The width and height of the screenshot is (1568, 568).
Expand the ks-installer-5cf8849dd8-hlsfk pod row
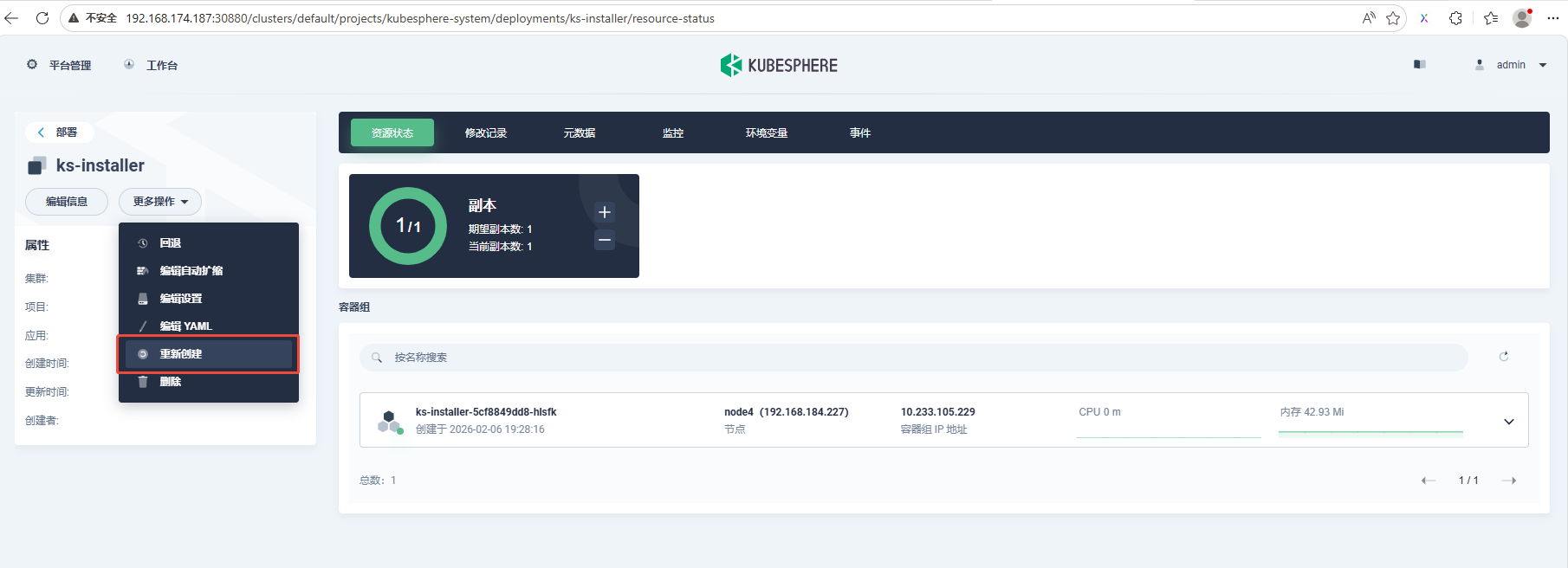[x=1509, y=422]
